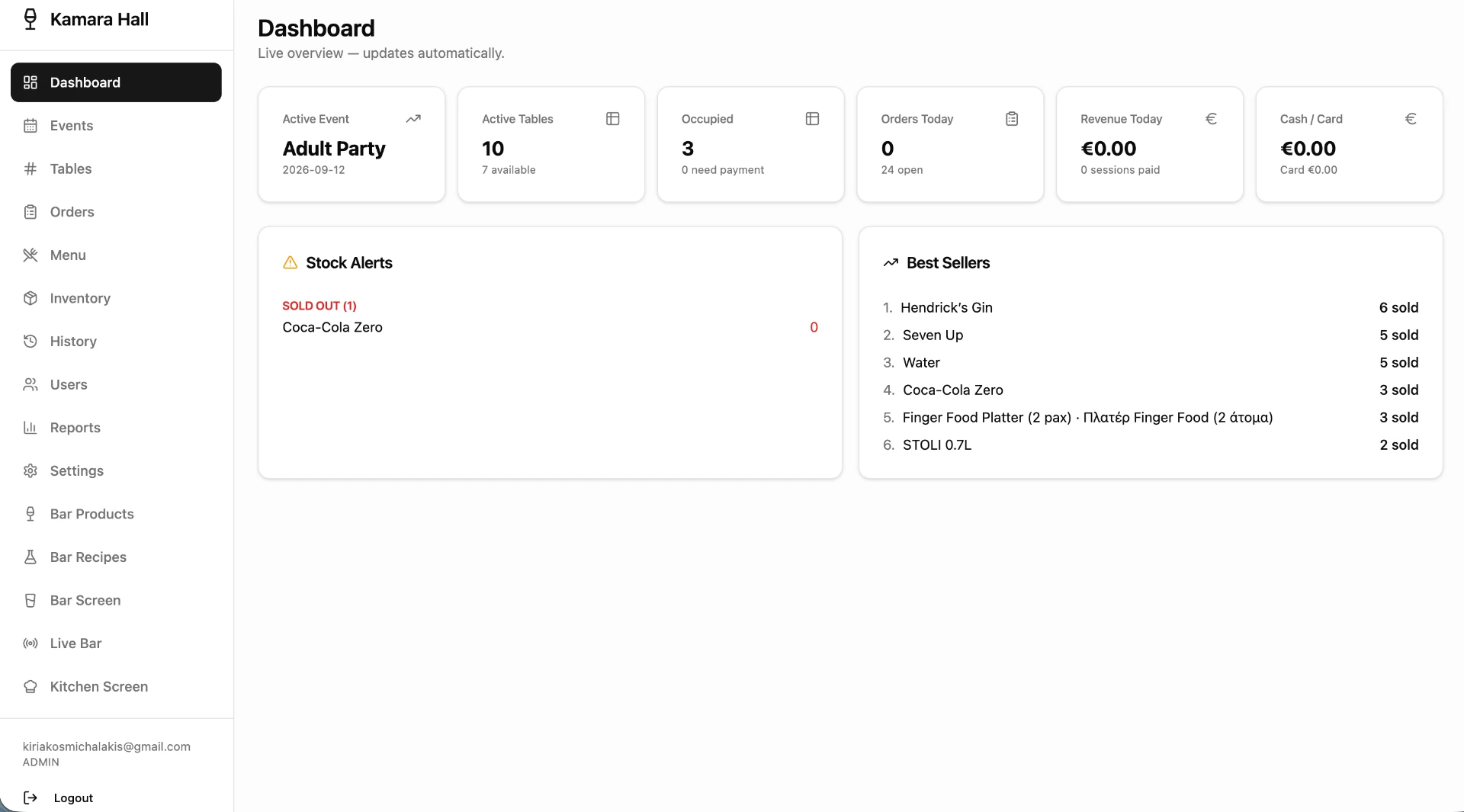Click the euro icon on Revenue Today card
The width and height of the screenshot is (1464, 812).
(x=1211, y=119)
